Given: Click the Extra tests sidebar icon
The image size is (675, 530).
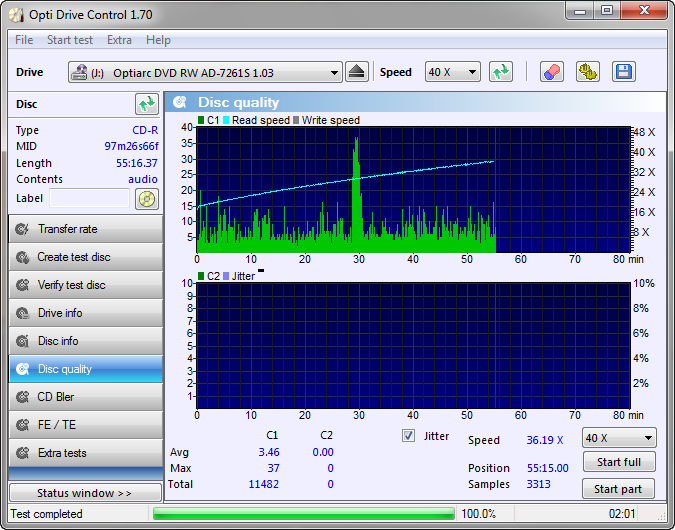Looking at the screenshot, I should coord(22,453).
